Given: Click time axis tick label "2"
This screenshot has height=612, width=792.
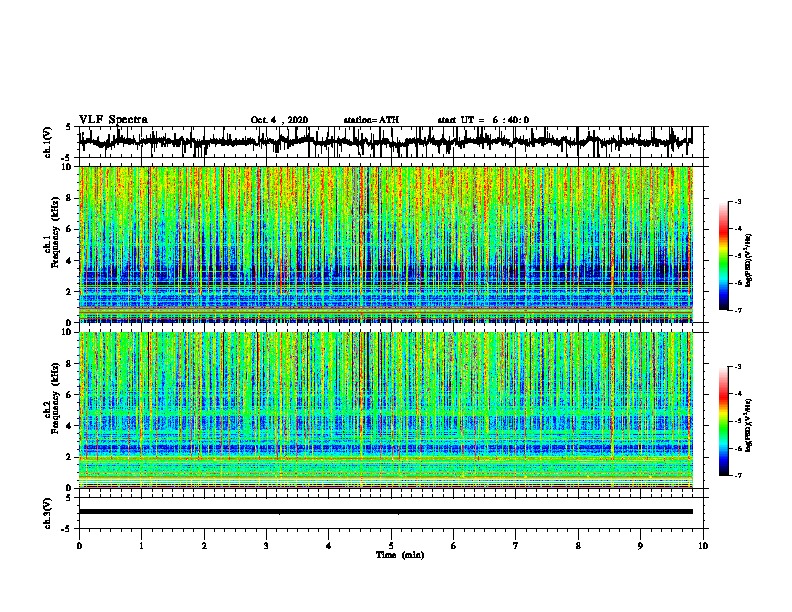Looking at the screenshot, I should [x=204, y=546].
